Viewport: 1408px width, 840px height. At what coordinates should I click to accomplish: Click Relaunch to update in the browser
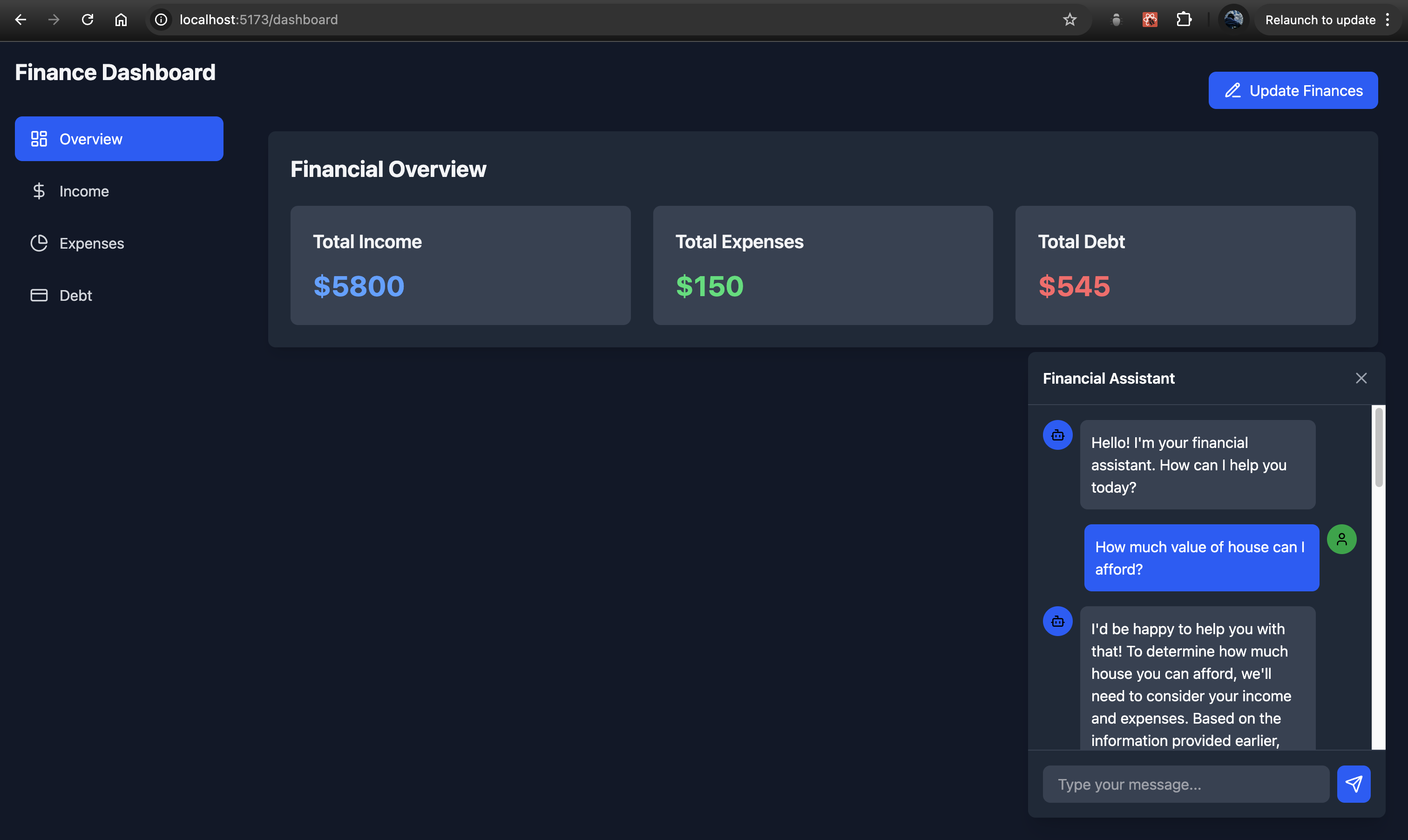(1320, 20)
